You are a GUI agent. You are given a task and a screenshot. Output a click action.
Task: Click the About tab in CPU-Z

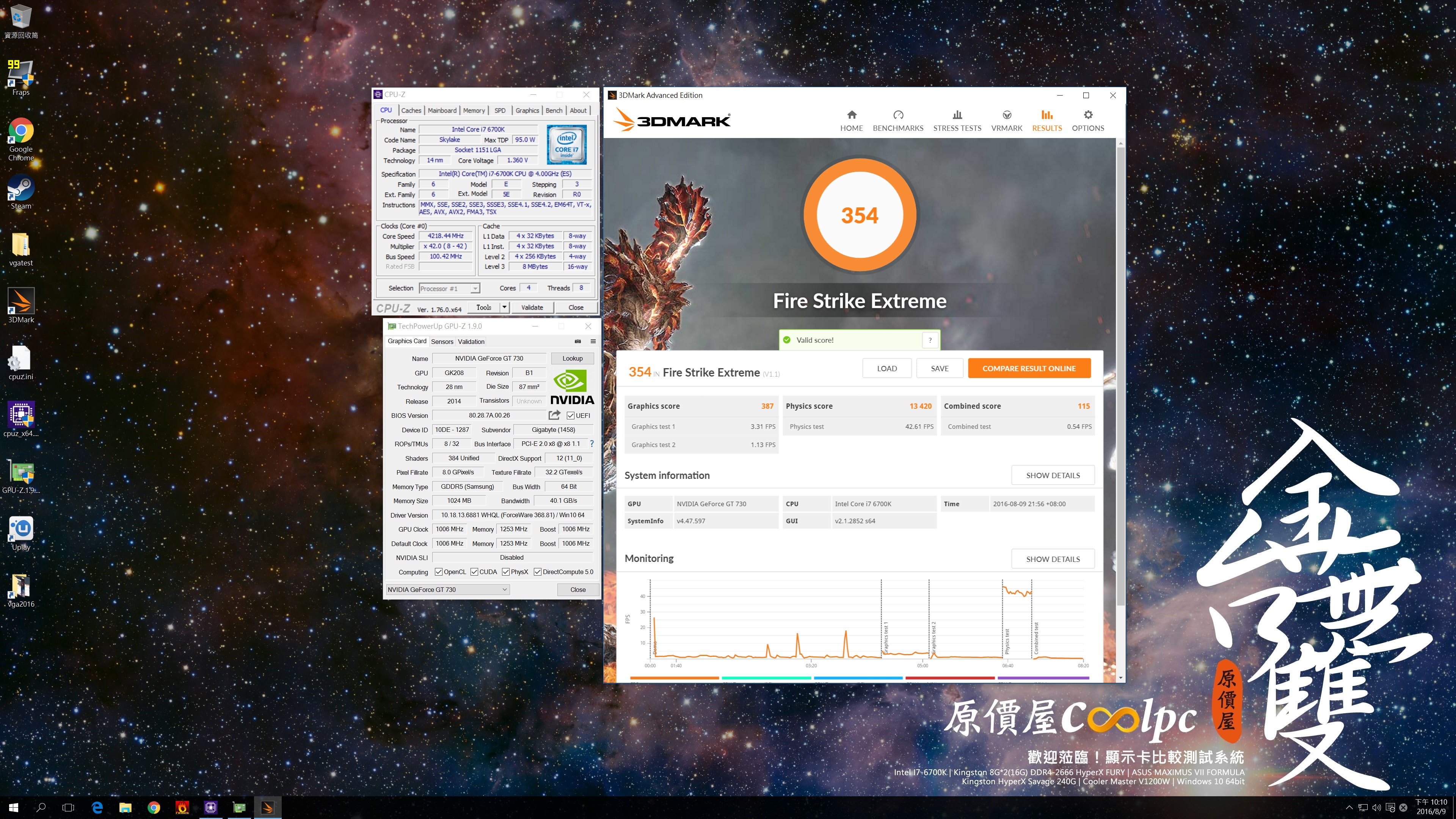coord(577,110)
